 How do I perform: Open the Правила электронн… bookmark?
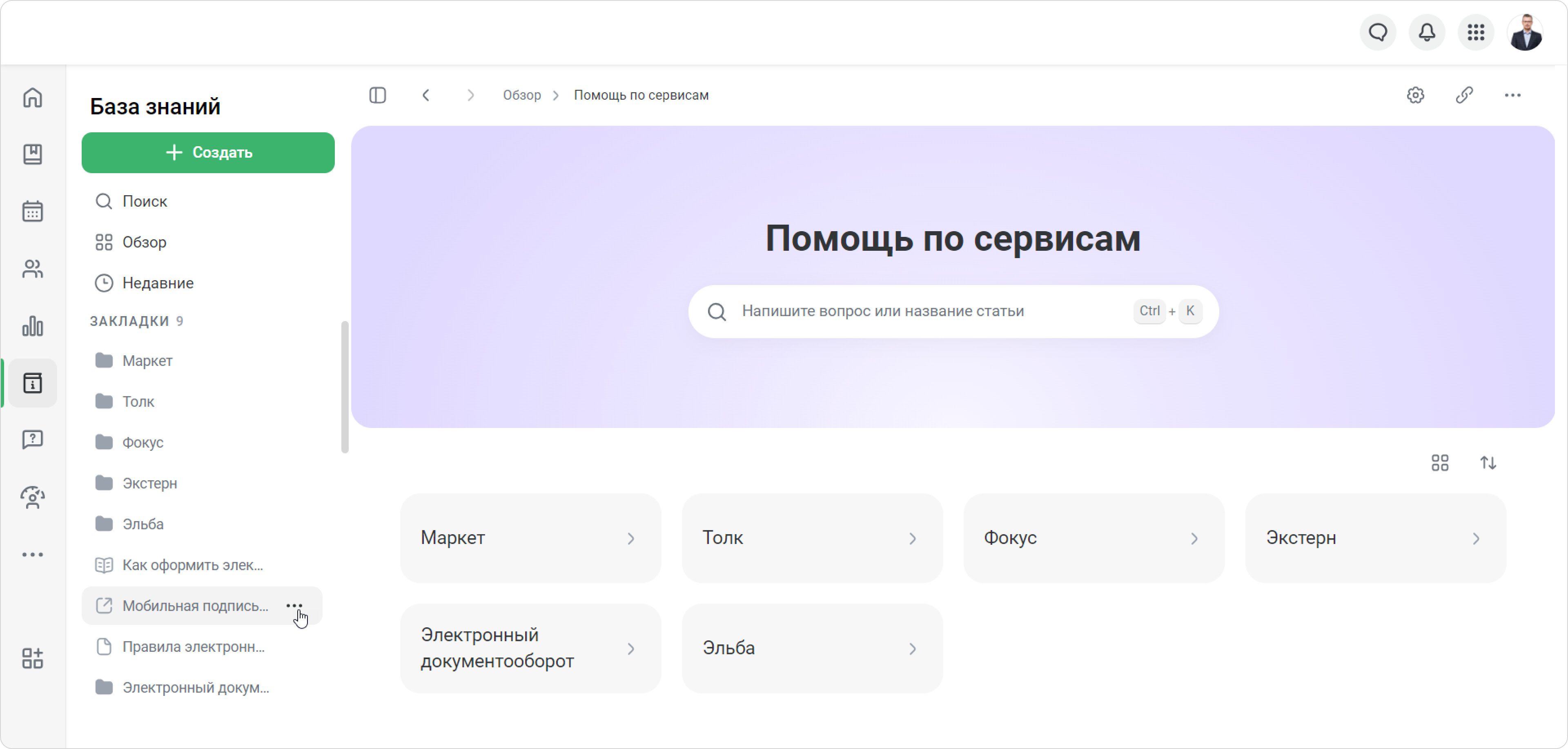(202, 646)
